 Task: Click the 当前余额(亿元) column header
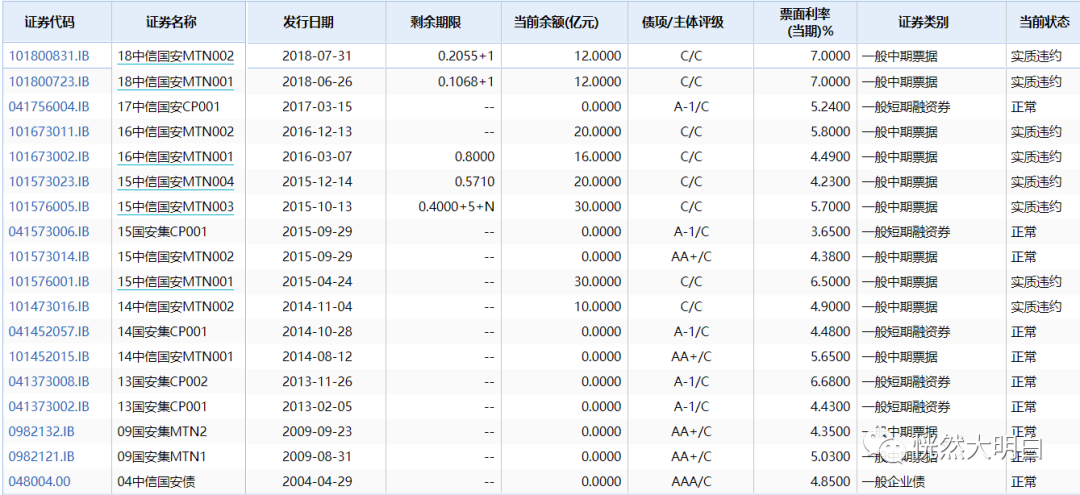(x=557, y=22)
